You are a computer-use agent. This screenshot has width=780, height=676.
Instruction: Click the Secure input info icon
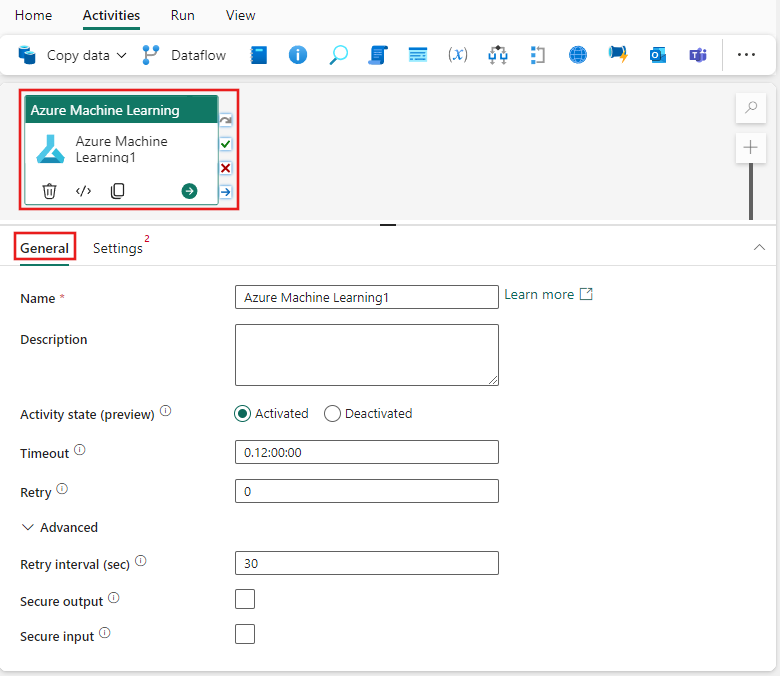104,633
